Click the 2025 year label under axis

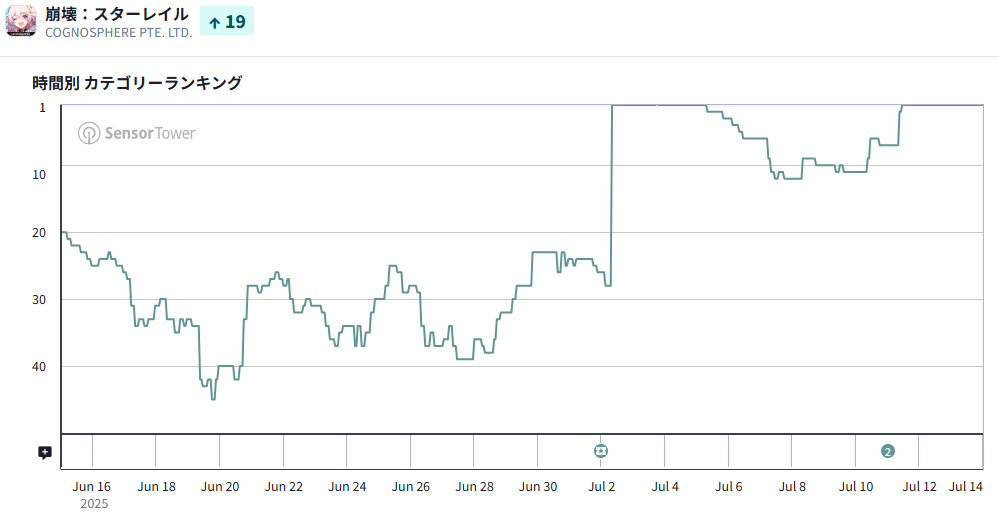point(93,504)
